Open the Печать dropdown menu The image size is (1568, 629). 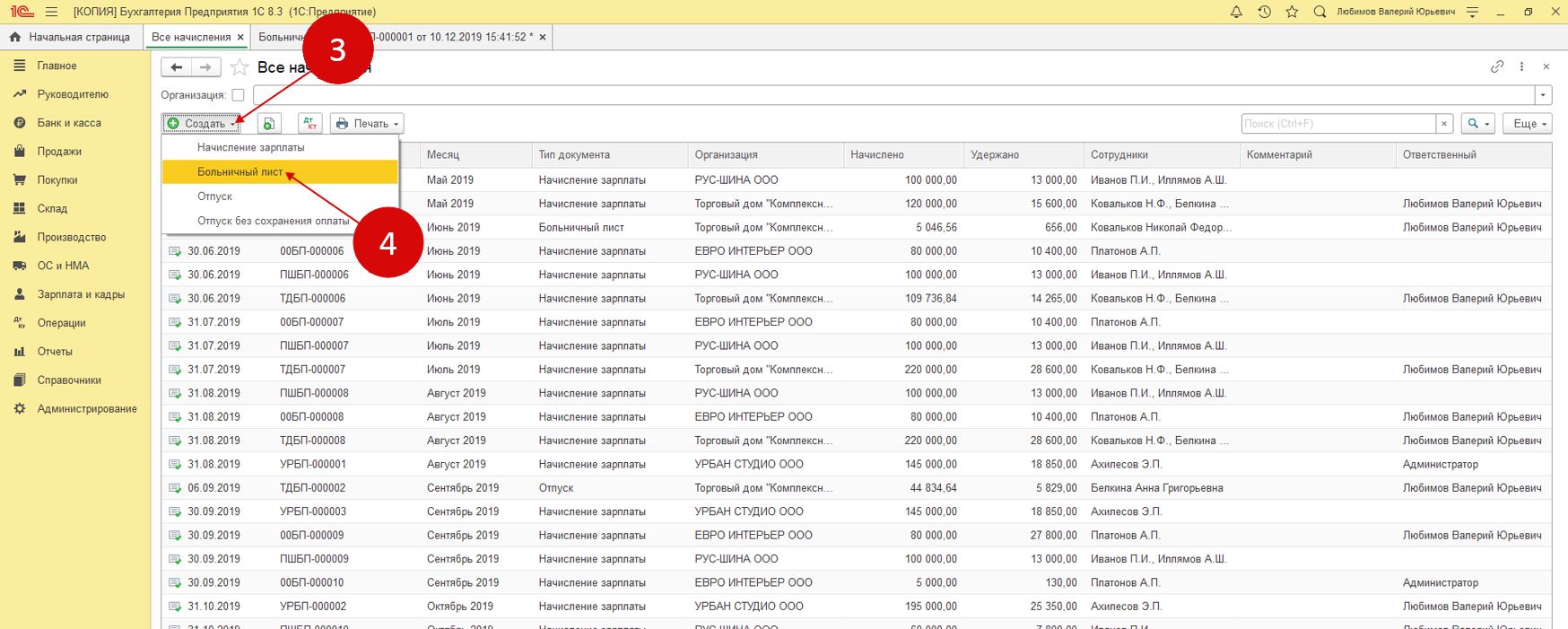(x=367, y=124)
